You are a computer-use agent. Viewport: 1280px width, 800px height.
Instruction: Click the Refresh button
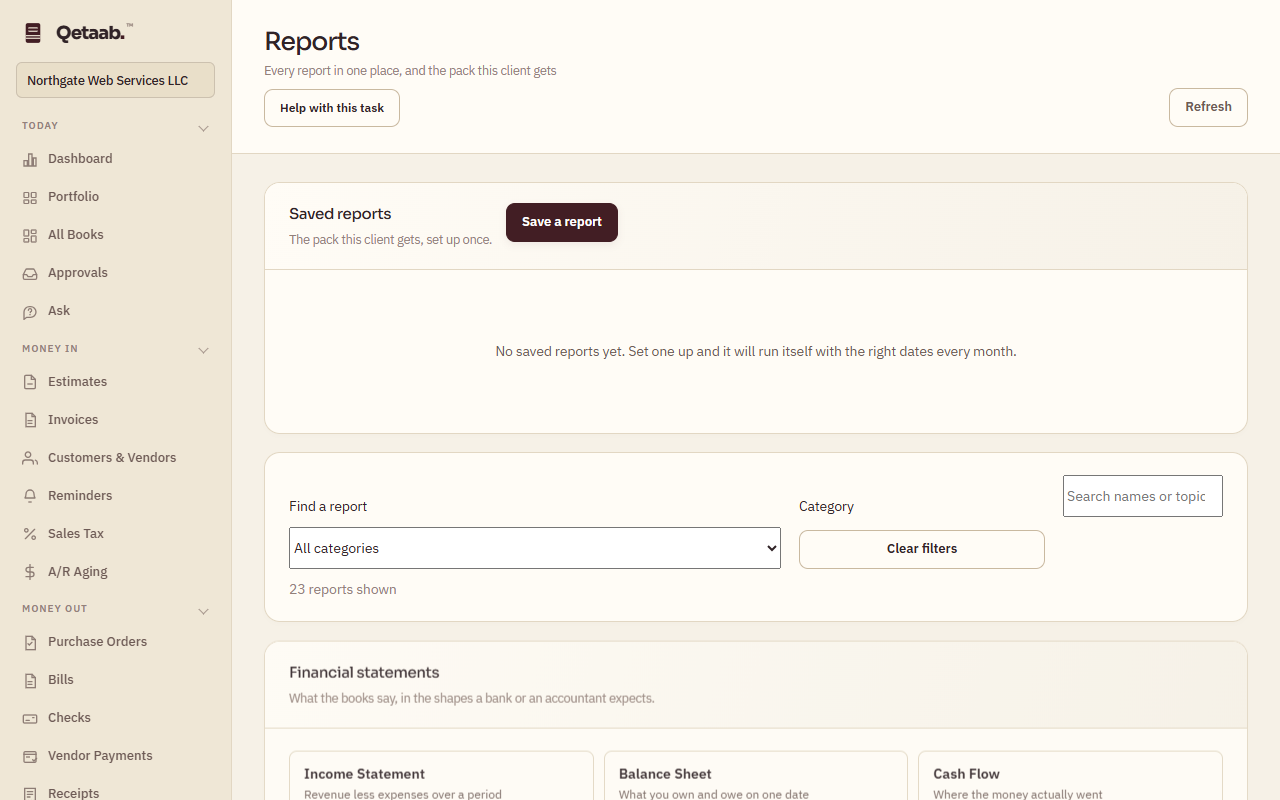1208,107
